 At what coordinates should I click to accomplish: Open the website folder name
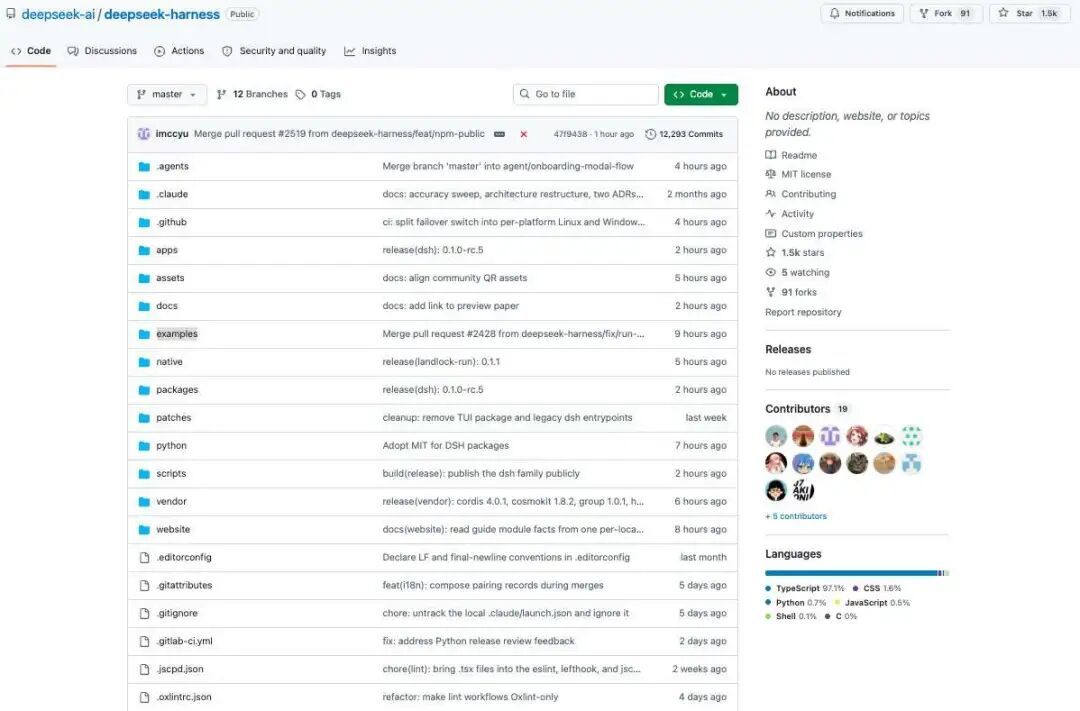tap(173, 529)
